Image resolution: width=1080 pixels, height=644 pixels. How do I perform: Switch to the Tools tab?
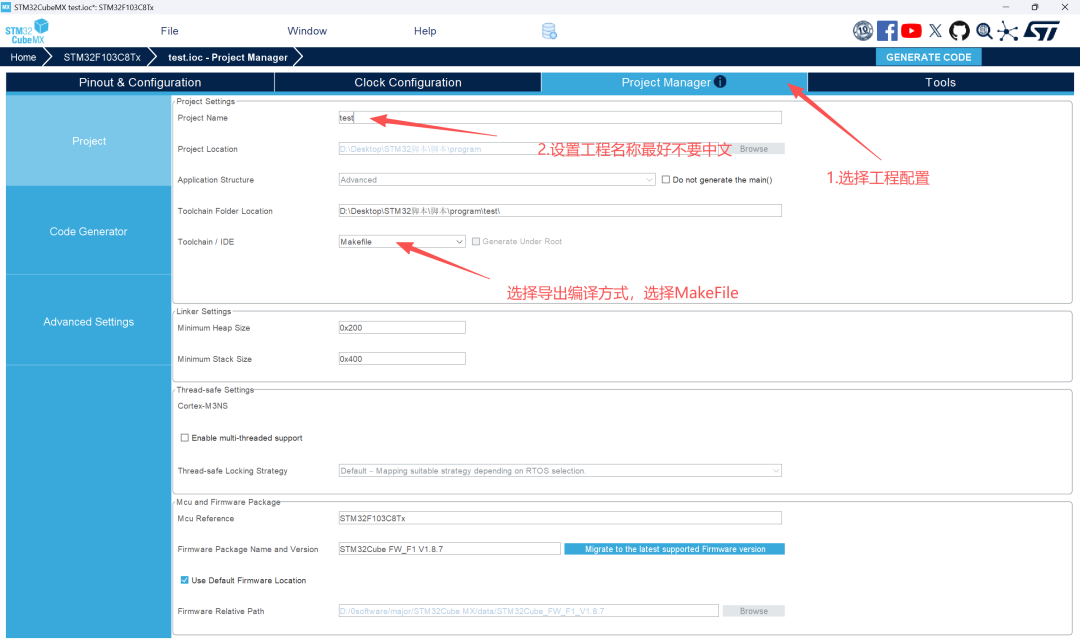point(940,83)
